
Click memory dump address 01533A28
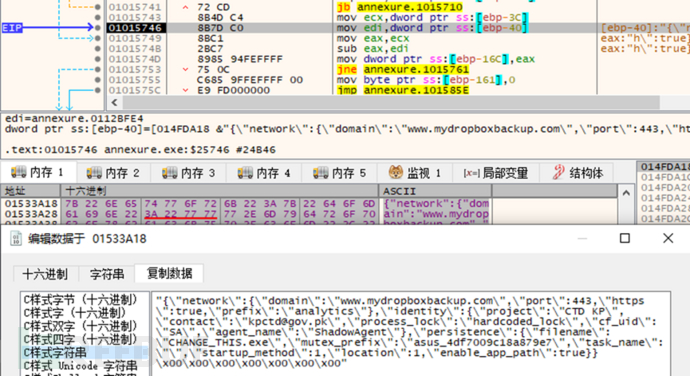31,214
